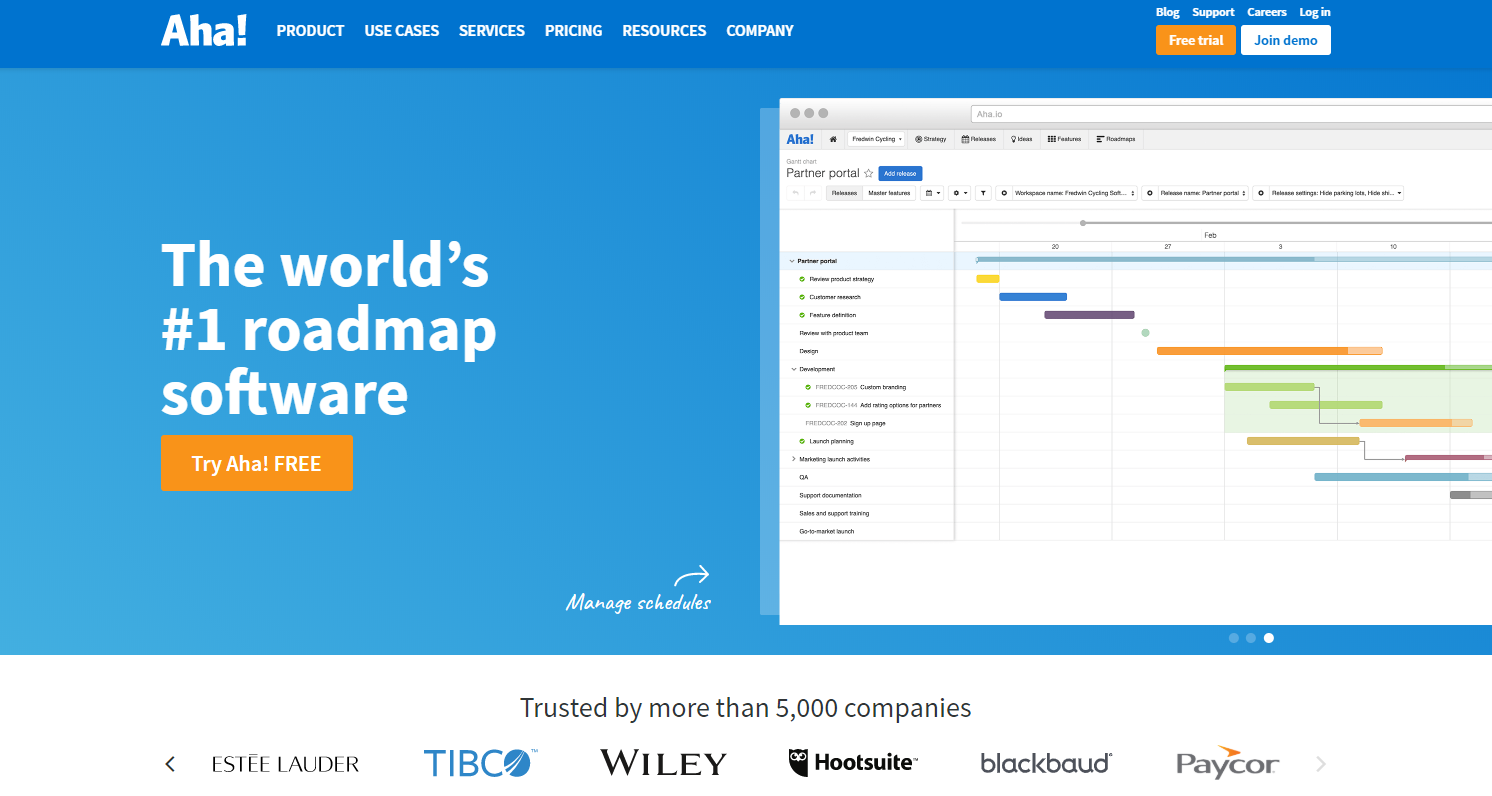Open the calendar dropdown in the Gantt toolbar
Screen dimensions: 1492x796
point(932,193)
